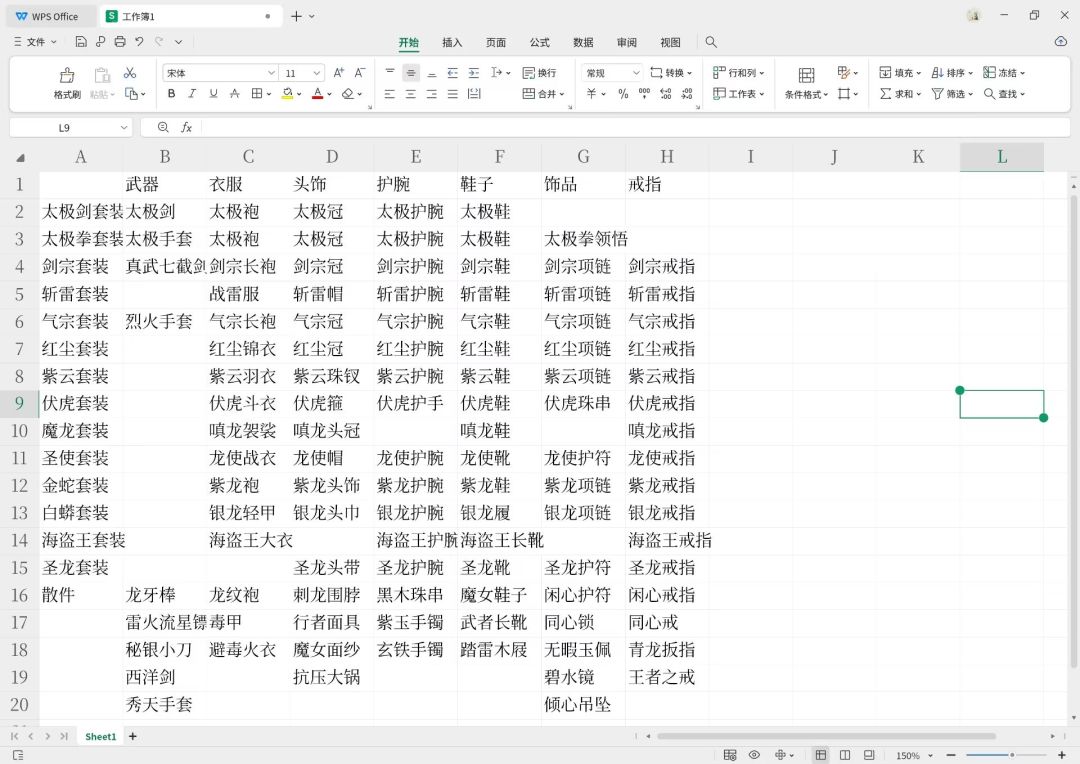Toggle eye protection mode icon in status bar

(x=754, y=755)
